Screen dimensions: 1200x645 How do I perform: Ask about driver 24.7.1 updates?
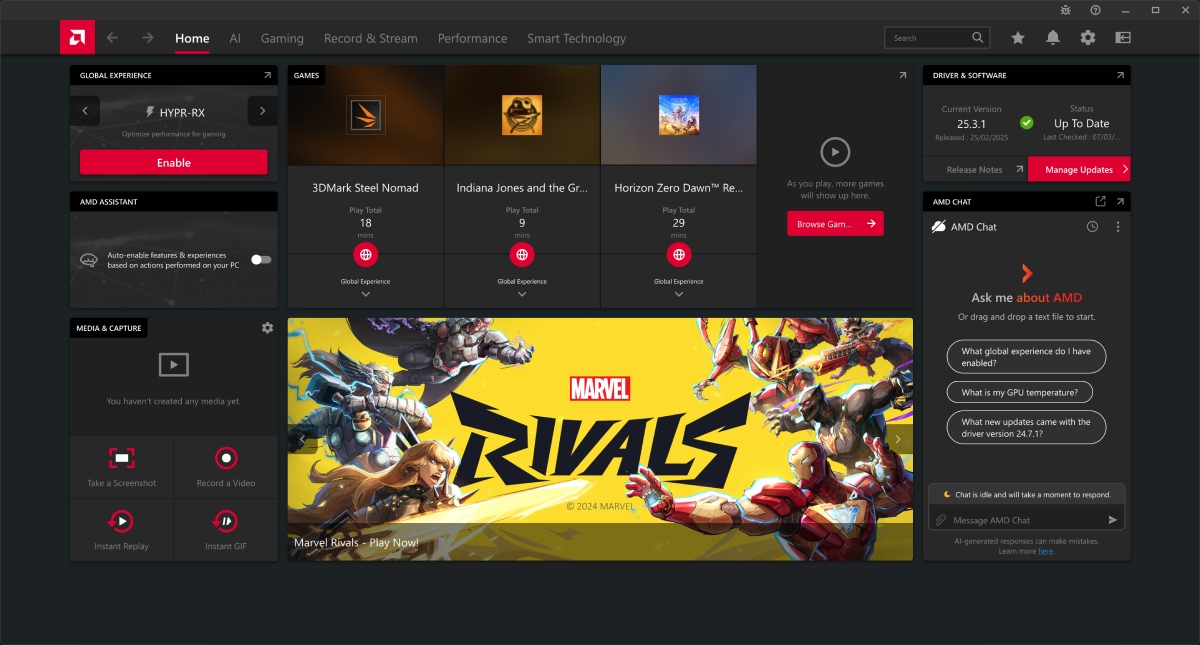point(1026,428)
